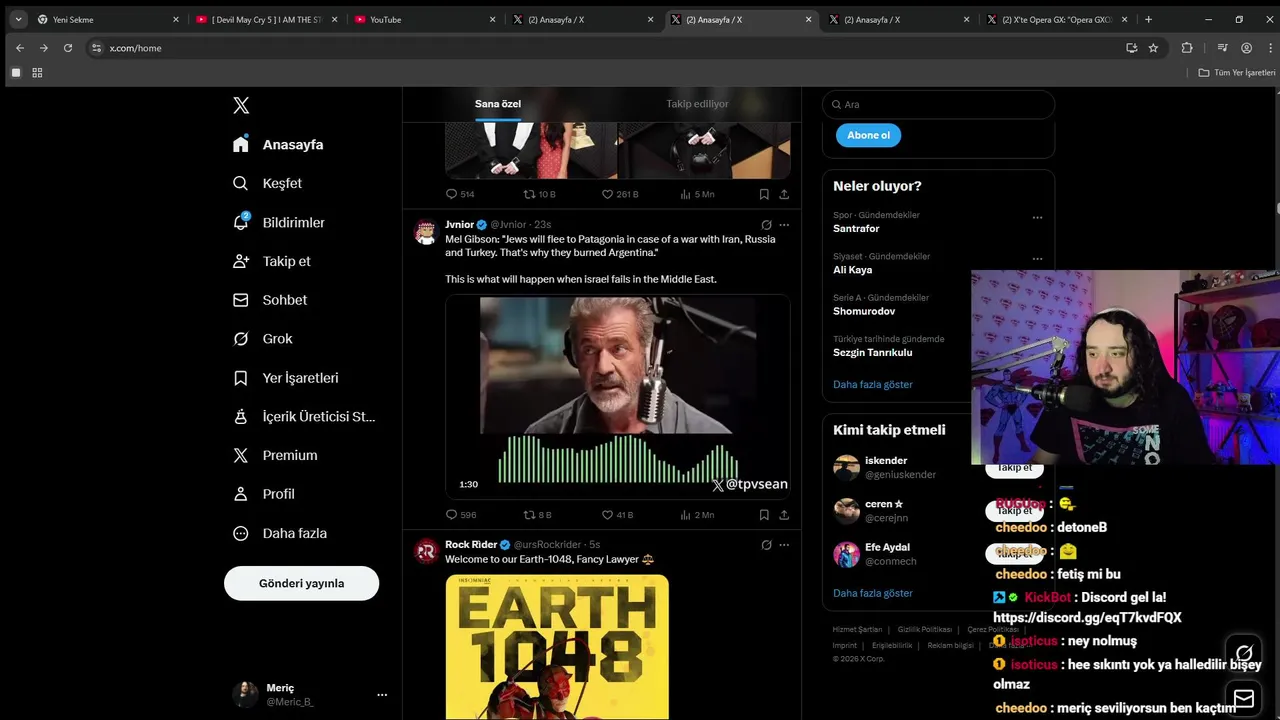This screenshot has width=1280, height=720.
Task: Open more options on Jvnior's post
Action: tap(784, 225)
